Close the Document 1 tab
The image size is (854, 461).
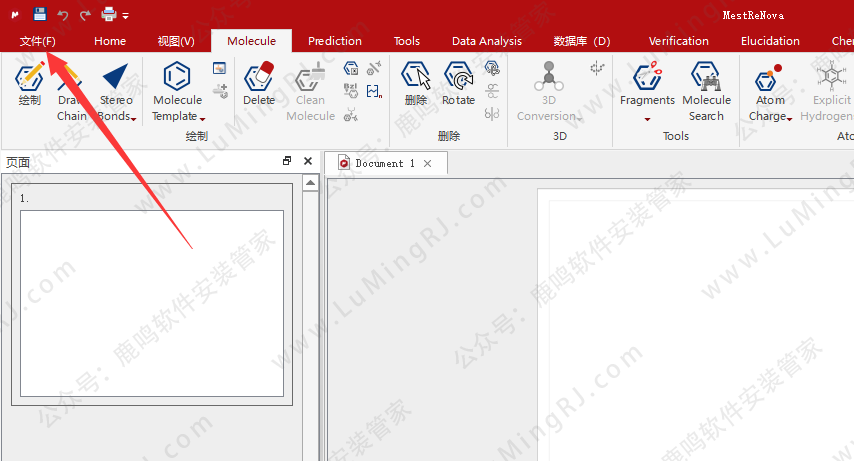pyautogui.click(x=428, y=163)
